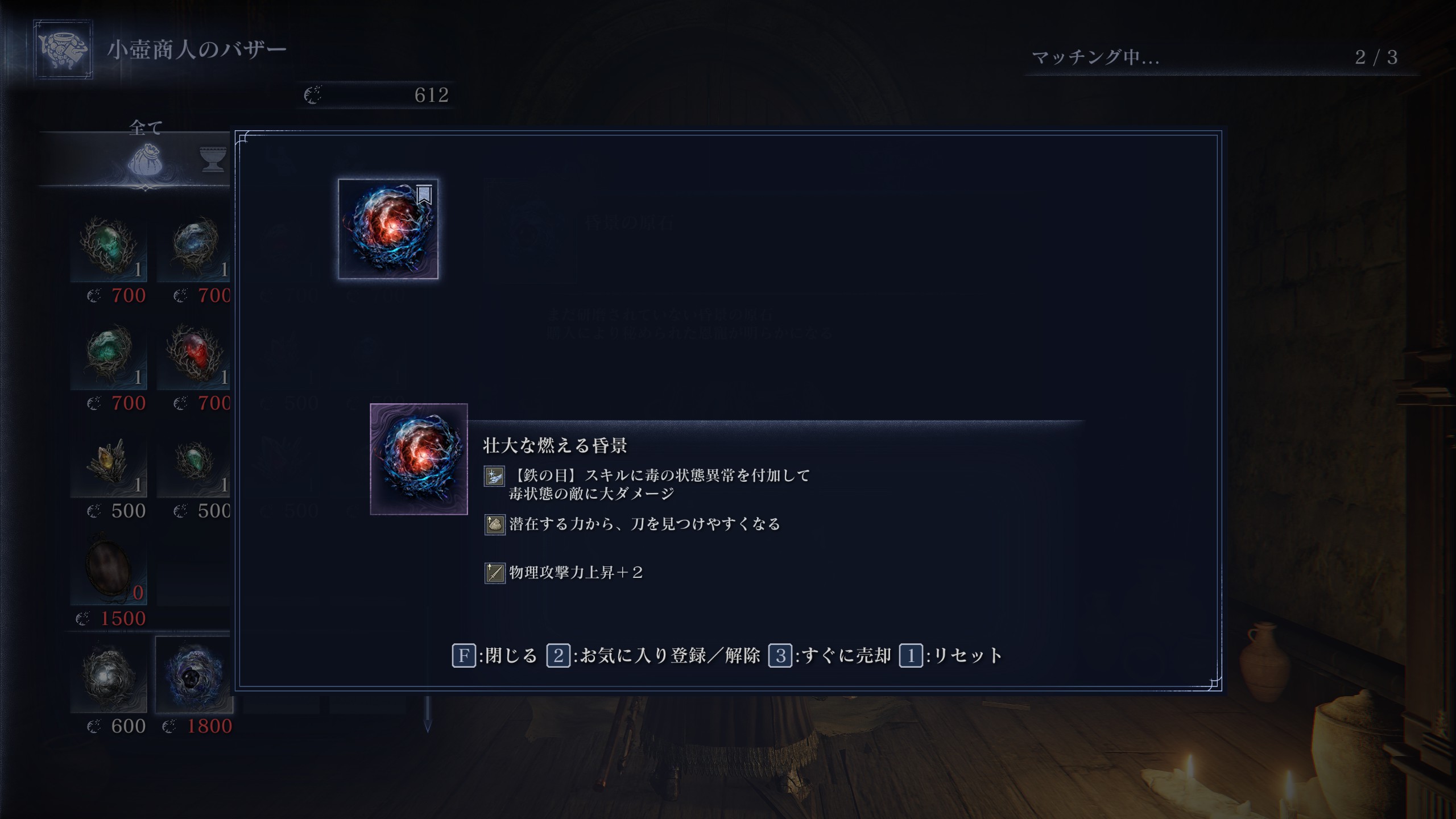Select the pouch icon in the category tabs

146,160
